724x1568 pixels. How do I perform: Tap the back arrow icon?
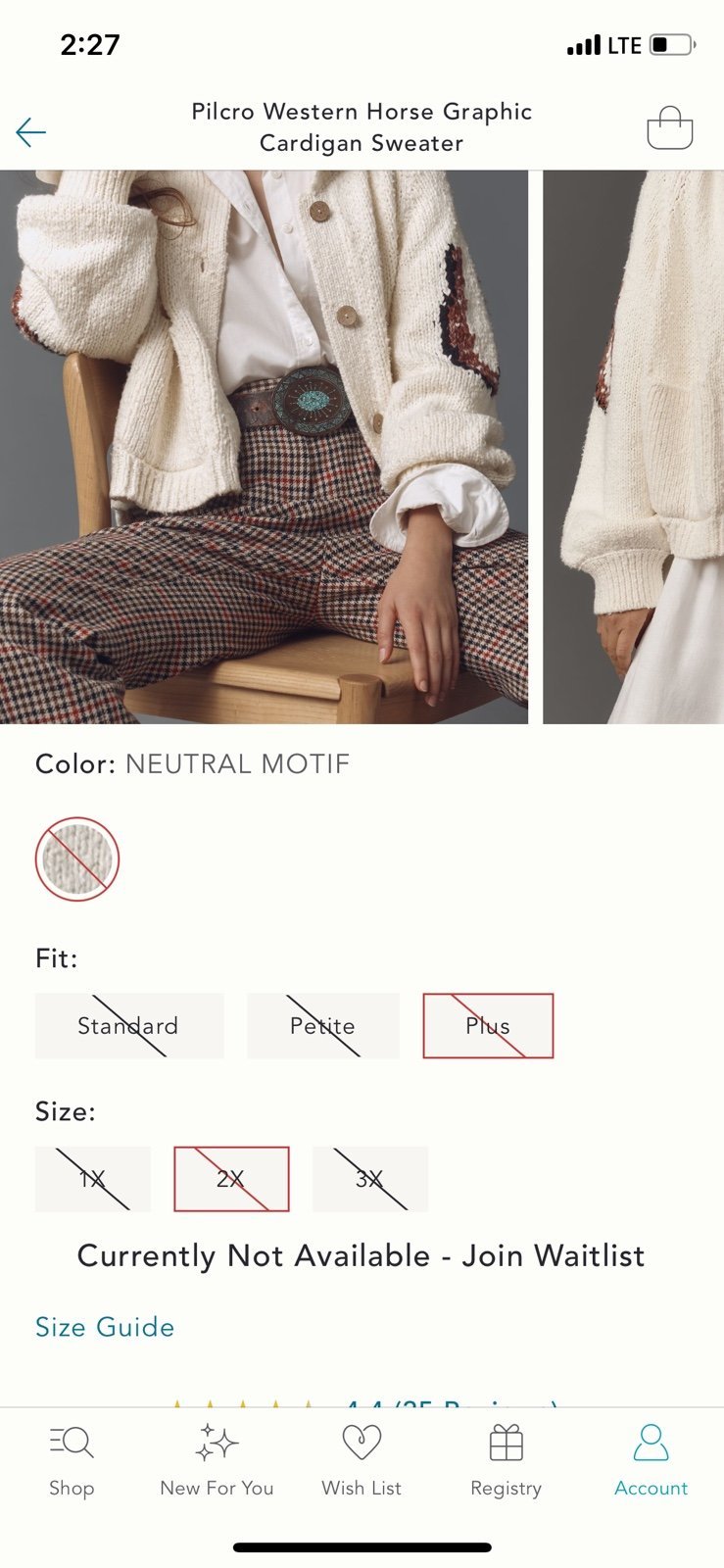(31, 132)
